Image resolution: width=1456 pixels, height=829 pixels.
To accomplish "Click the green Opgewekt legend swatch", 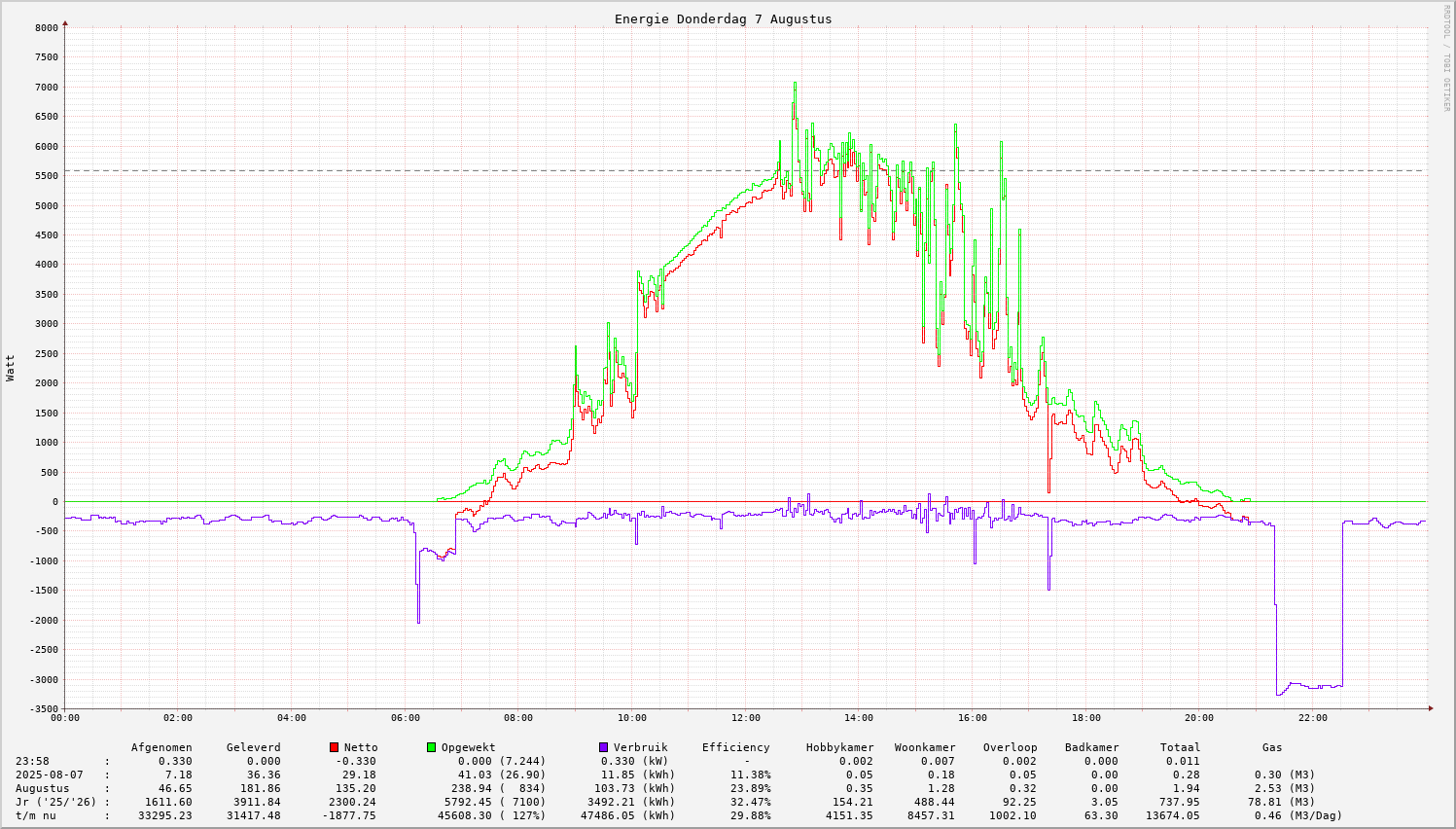I will pyautogui.click(x=431, y=747).
